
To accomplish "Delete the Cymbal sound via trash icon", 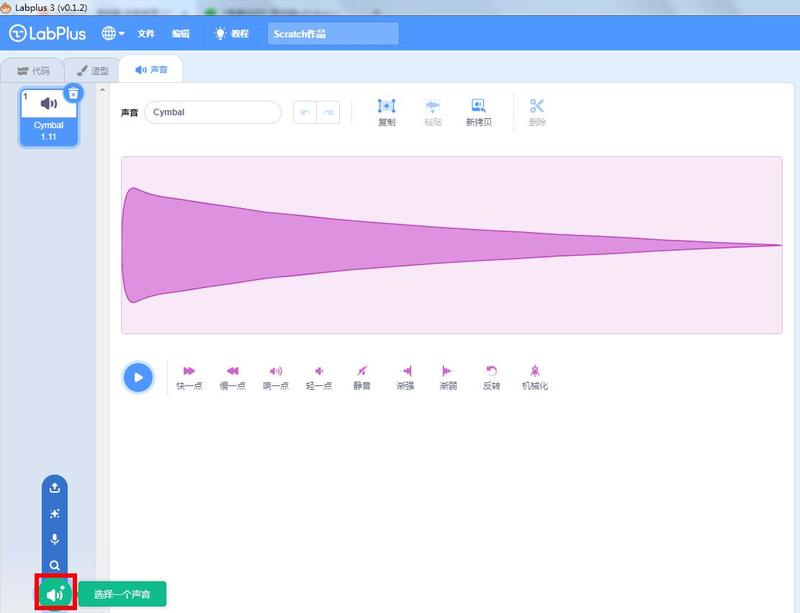I will coord(73,93).
